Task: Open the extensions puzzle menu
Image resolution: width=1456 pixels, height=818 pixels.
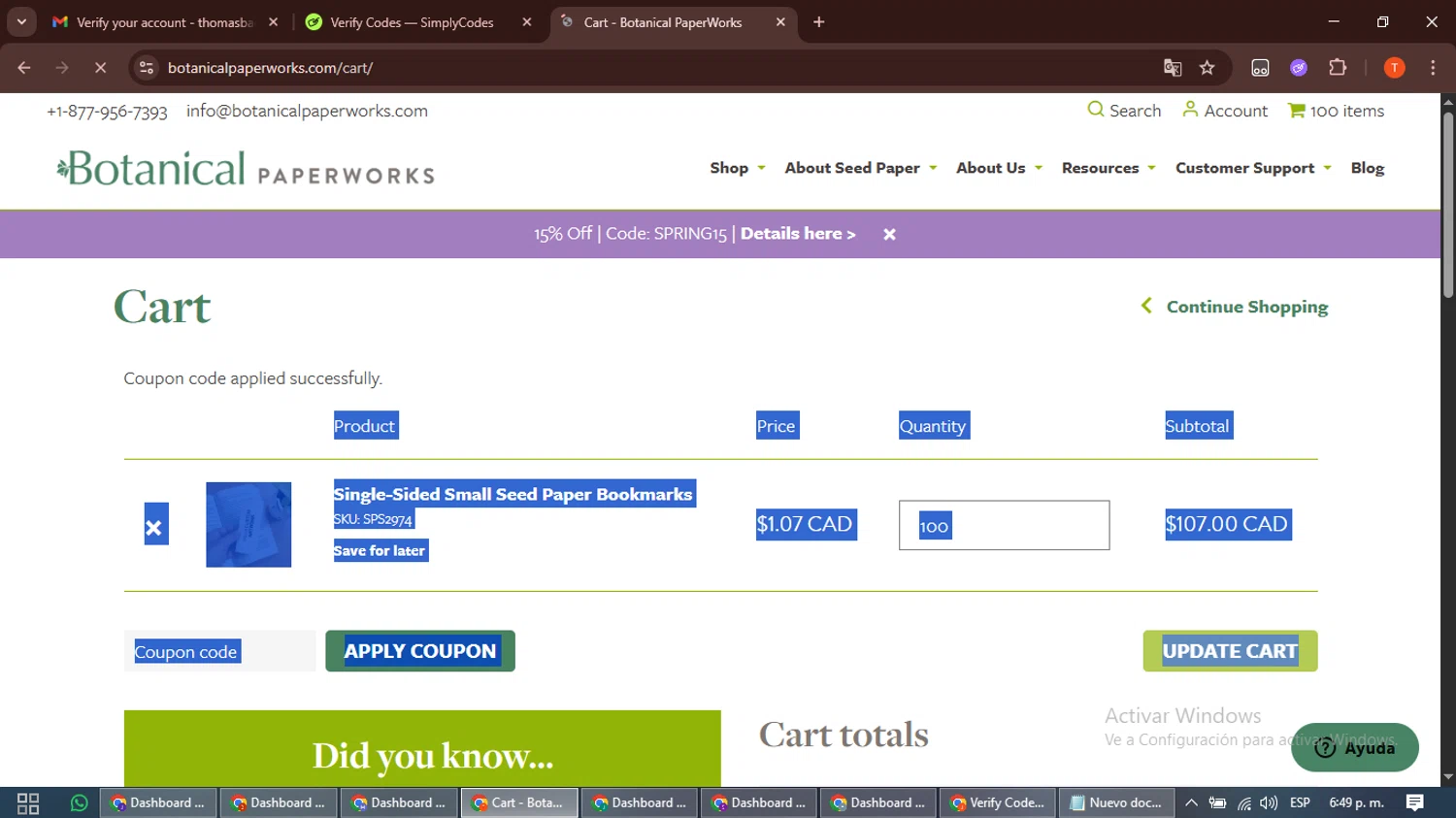Action: [x=1338, y=68]
